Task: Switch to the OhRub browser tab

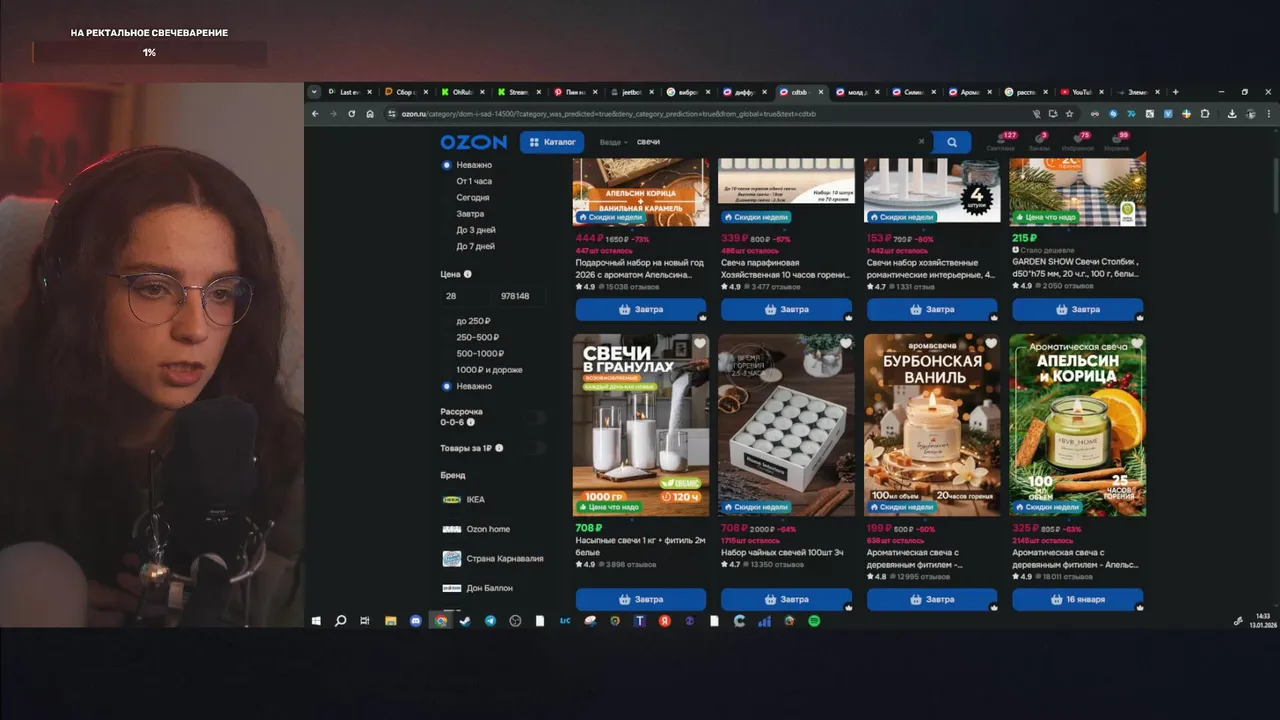Action: tap(462, 92)
